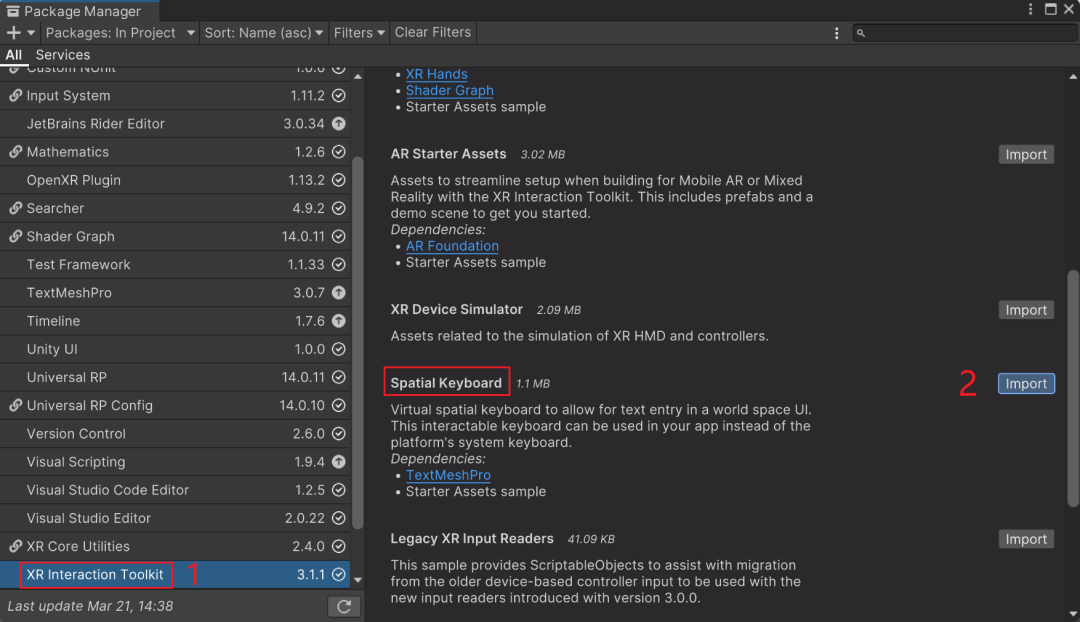Select Unity UI package
The width and height of the screenshot is (1080, 622).
click(176, 350)
